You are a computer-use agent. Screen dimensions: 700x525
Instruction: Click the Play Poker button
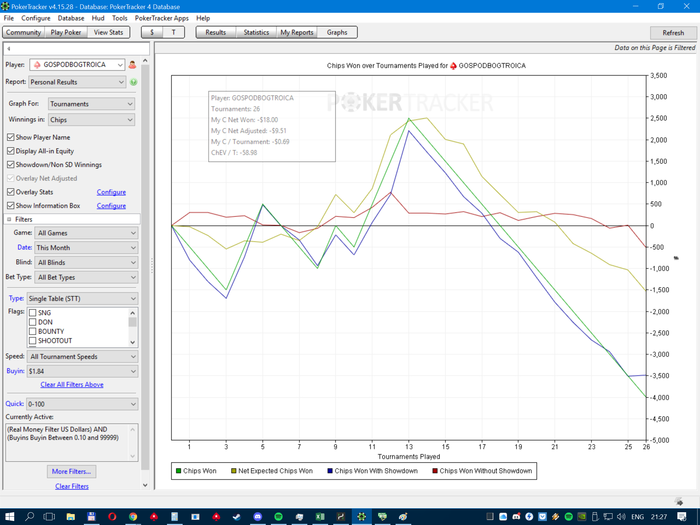pos(66,33)
